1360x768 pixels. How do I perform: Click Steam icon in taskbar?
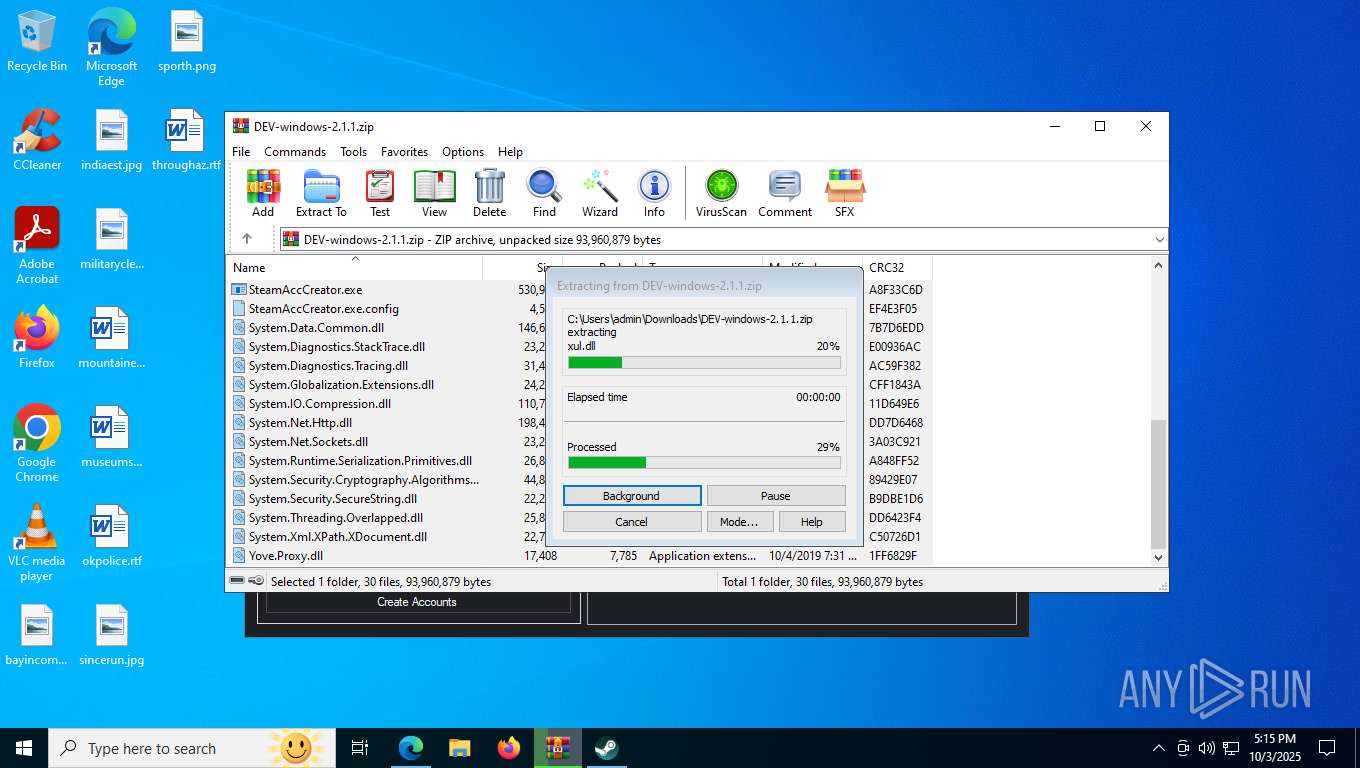607,748
